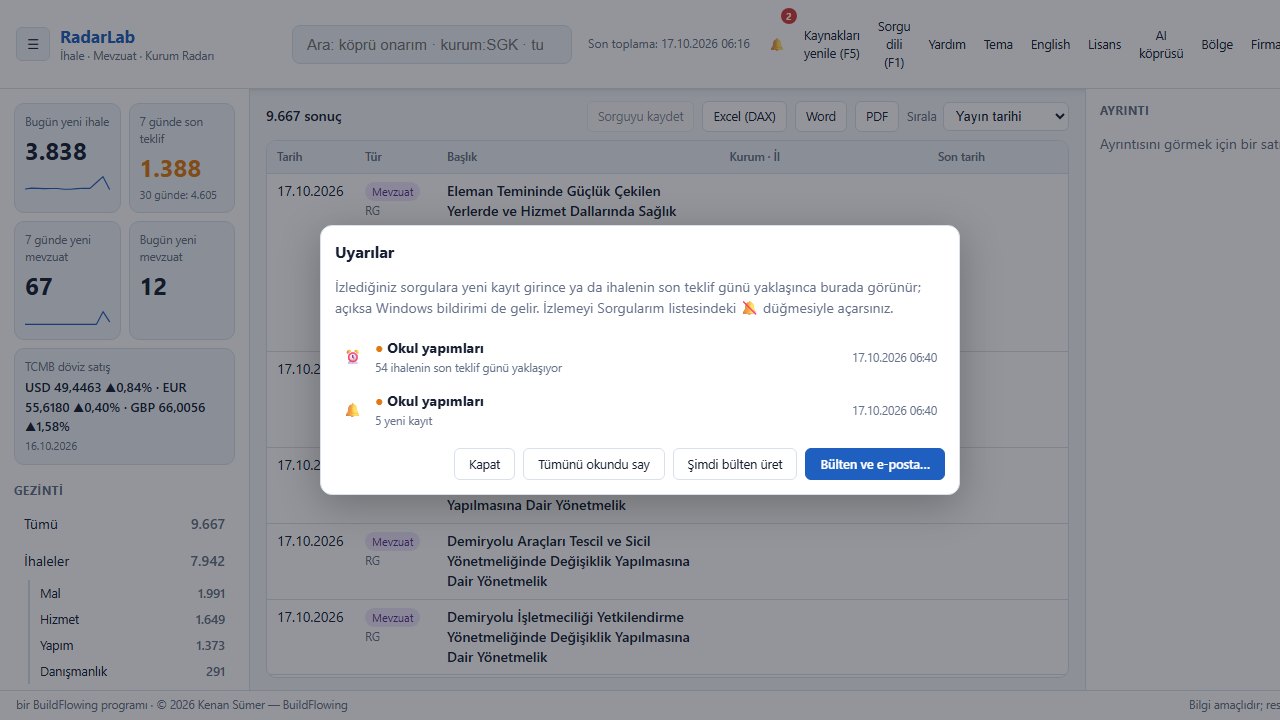Viewport: 1280px width, 720px height.
Task: Click the alarm clock icon for Okul yapımları
Action: pos(352,357)
